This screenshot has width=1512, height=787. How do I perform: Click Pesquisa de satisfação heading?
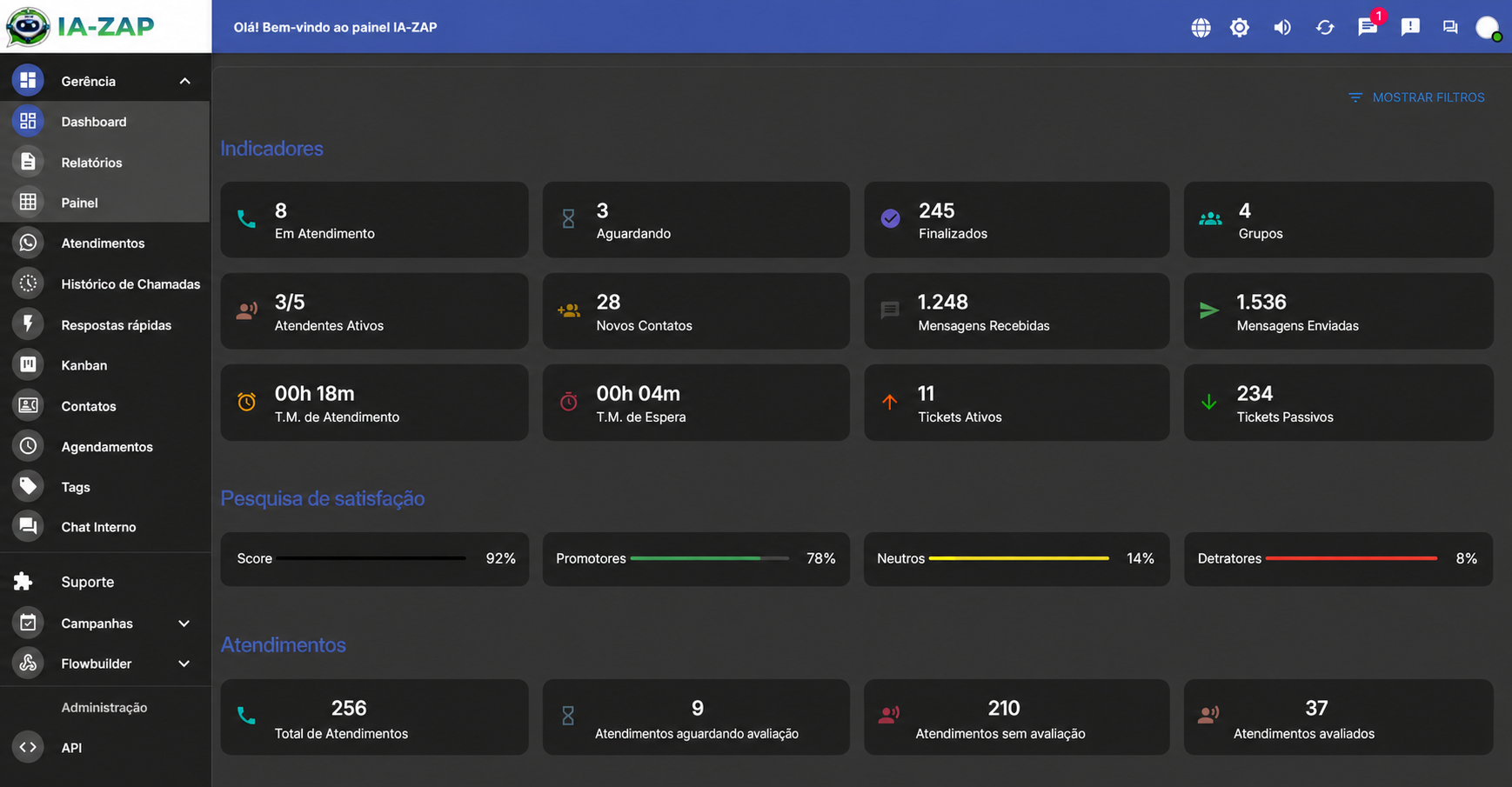(x=323, y=498)
